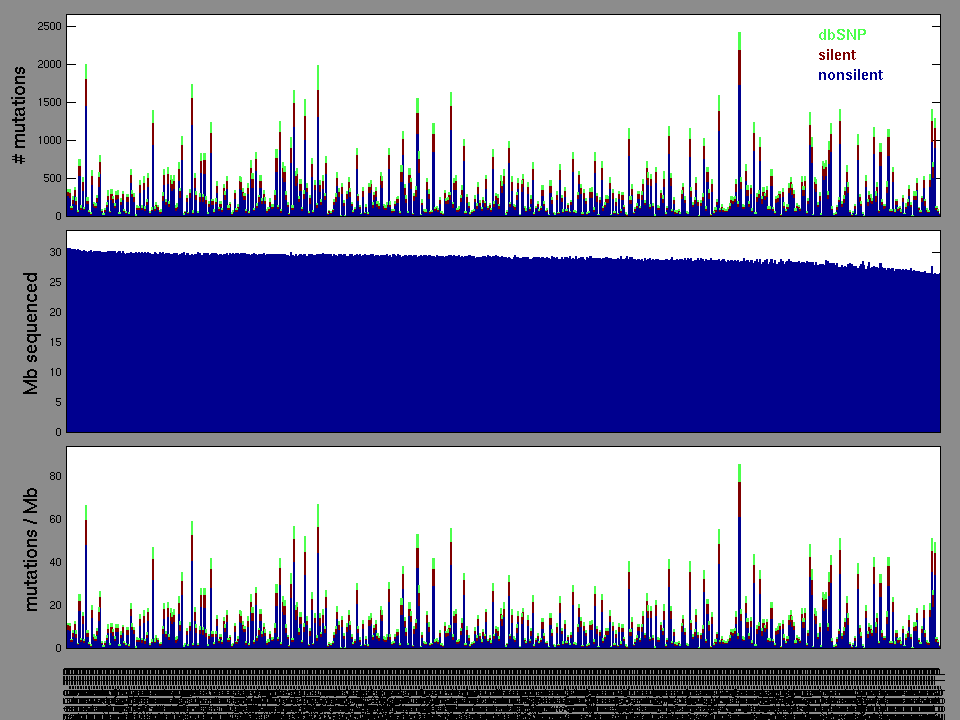The height and width of the screenshot is (720, 960).
Task: Click the first bar in Mb sequenced chart
Action: pyautogui.click(x=67, y=340)
